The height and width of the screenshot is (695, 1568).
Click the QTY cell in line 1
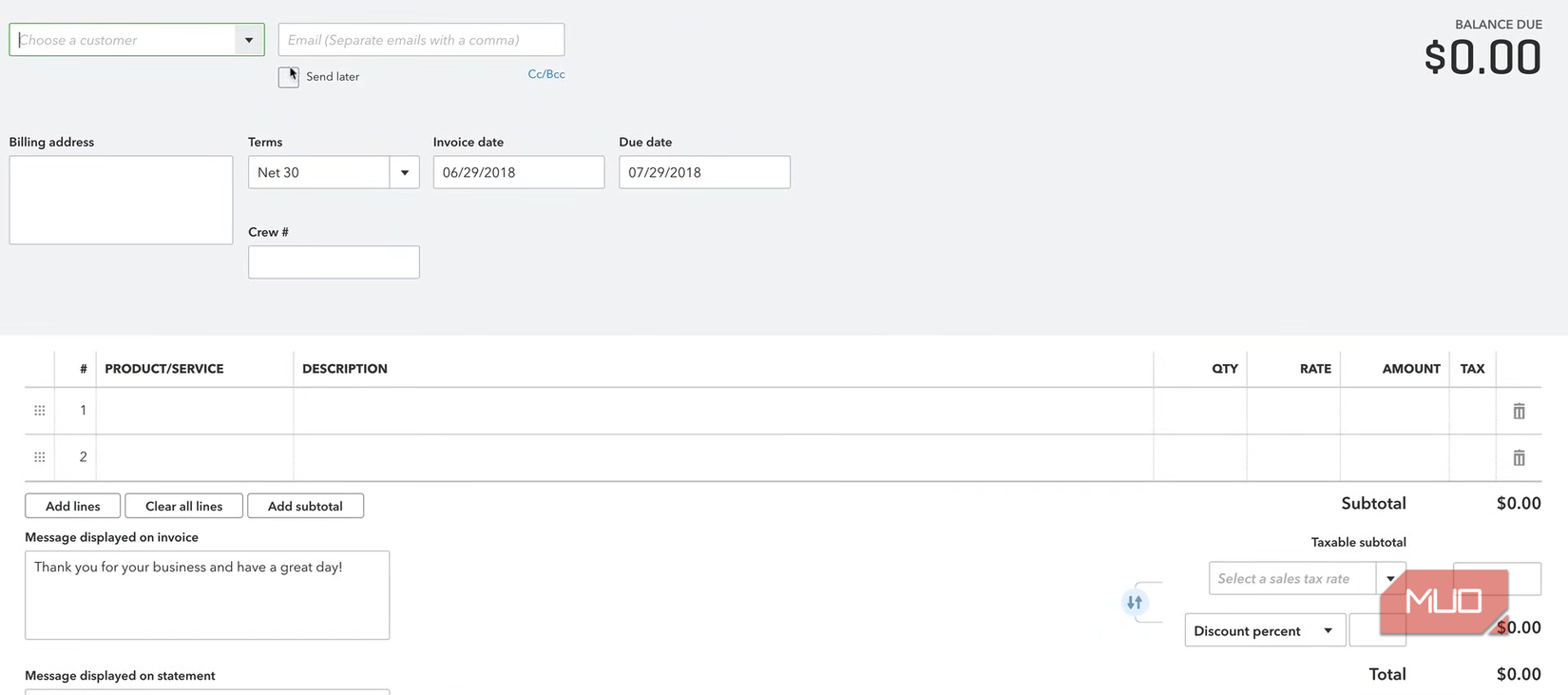[1200, 411]
